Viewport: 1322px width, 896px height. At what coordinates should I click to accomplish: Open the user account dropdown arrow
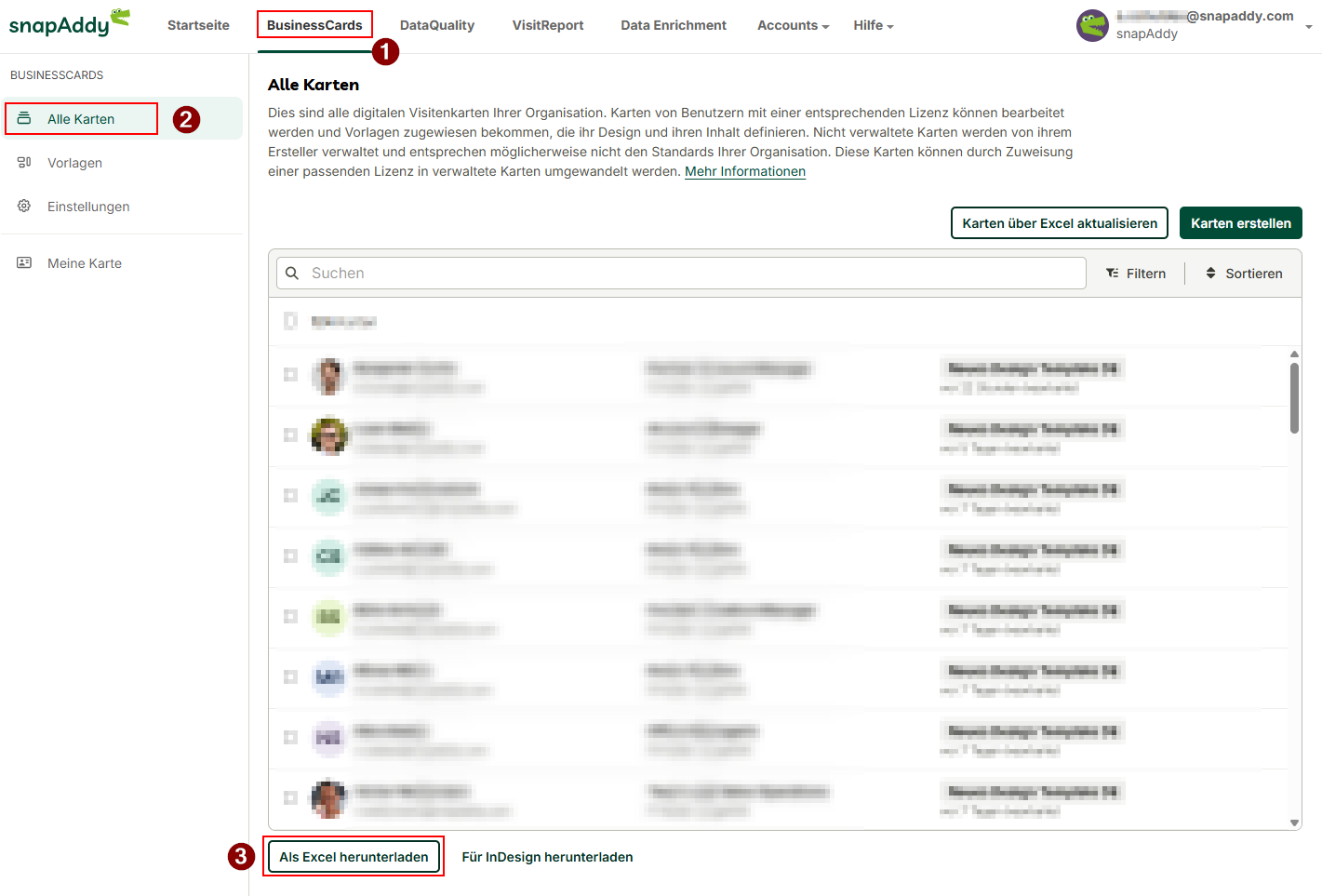tap(1309, 27)
